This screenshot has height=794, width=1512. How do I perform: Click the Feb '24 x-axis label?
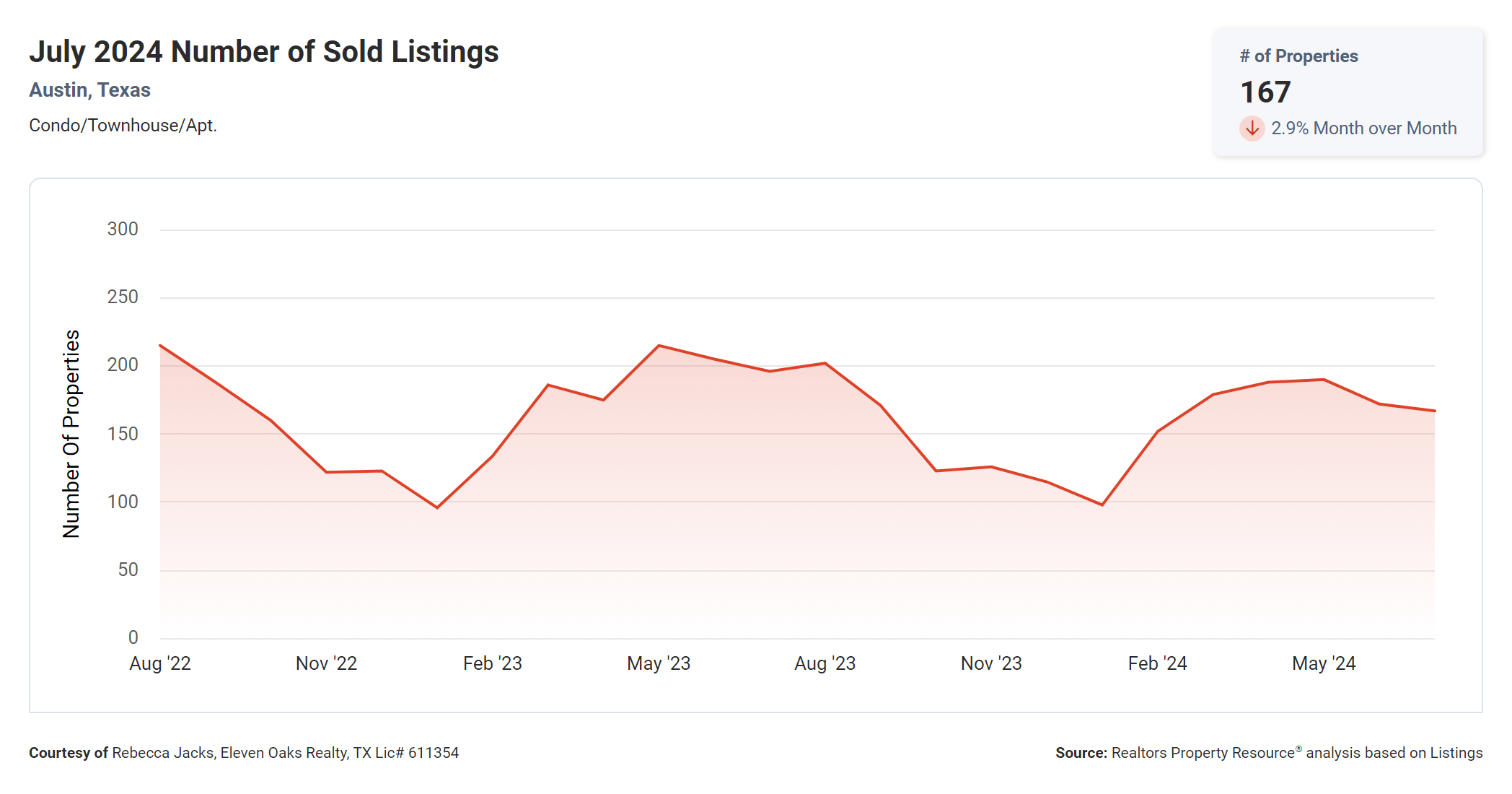pos(1157,663)
